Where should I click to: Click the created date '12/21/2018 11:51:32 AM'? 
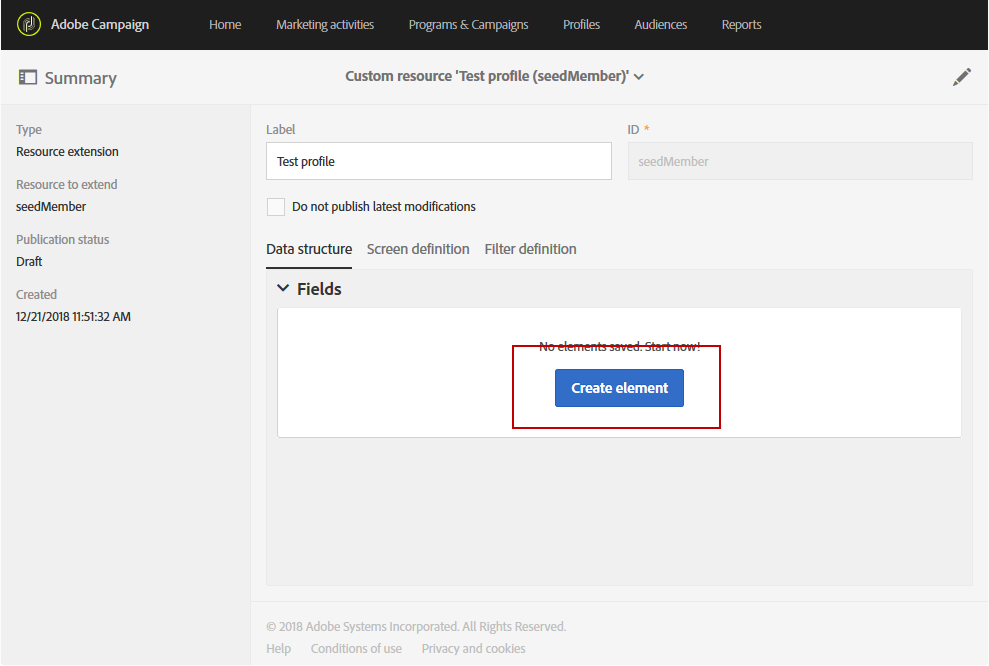(x=73, y=317)
